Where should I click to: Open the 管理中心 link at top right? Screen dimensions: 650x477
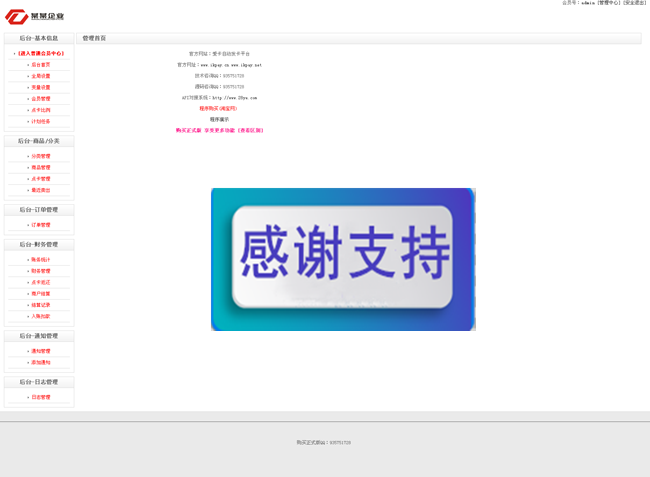[x=609, y=2]
